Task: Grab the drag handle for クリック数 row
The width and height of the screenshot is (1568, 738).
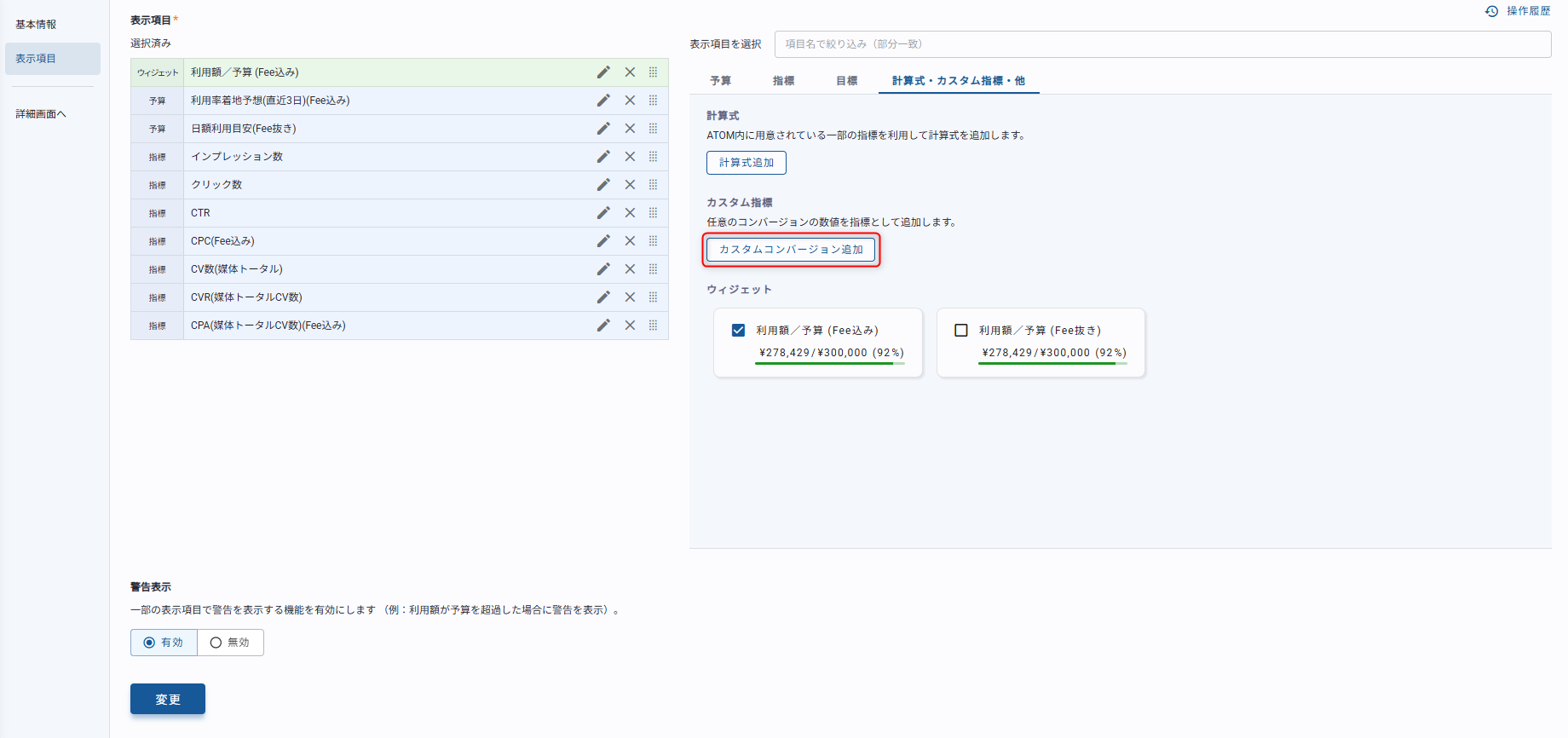Action: click(x=653, y=185)
